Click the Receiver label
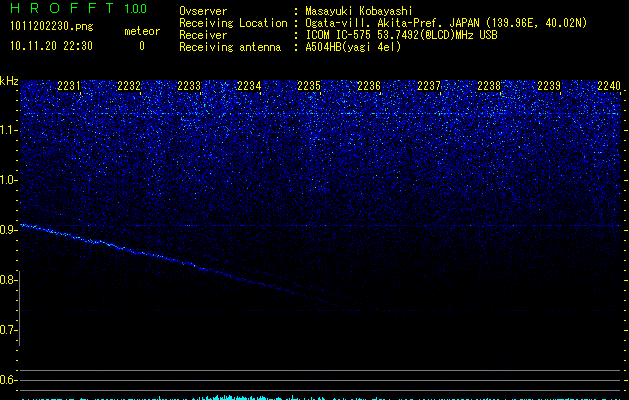The image size is (629, 400). 203,35
